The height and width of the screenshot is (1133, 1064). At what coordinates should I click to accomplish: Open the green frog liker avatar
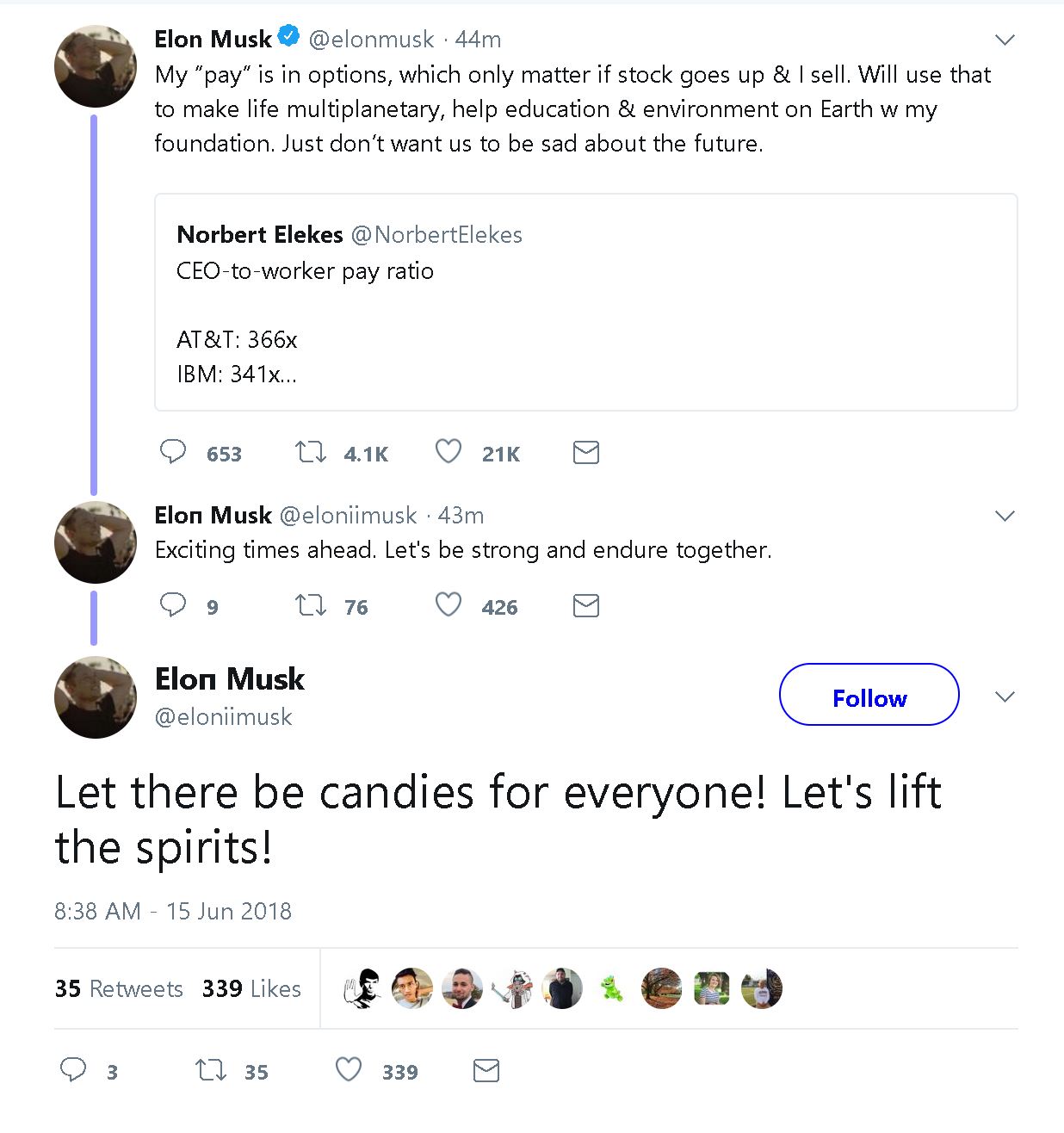pos(611,988)
